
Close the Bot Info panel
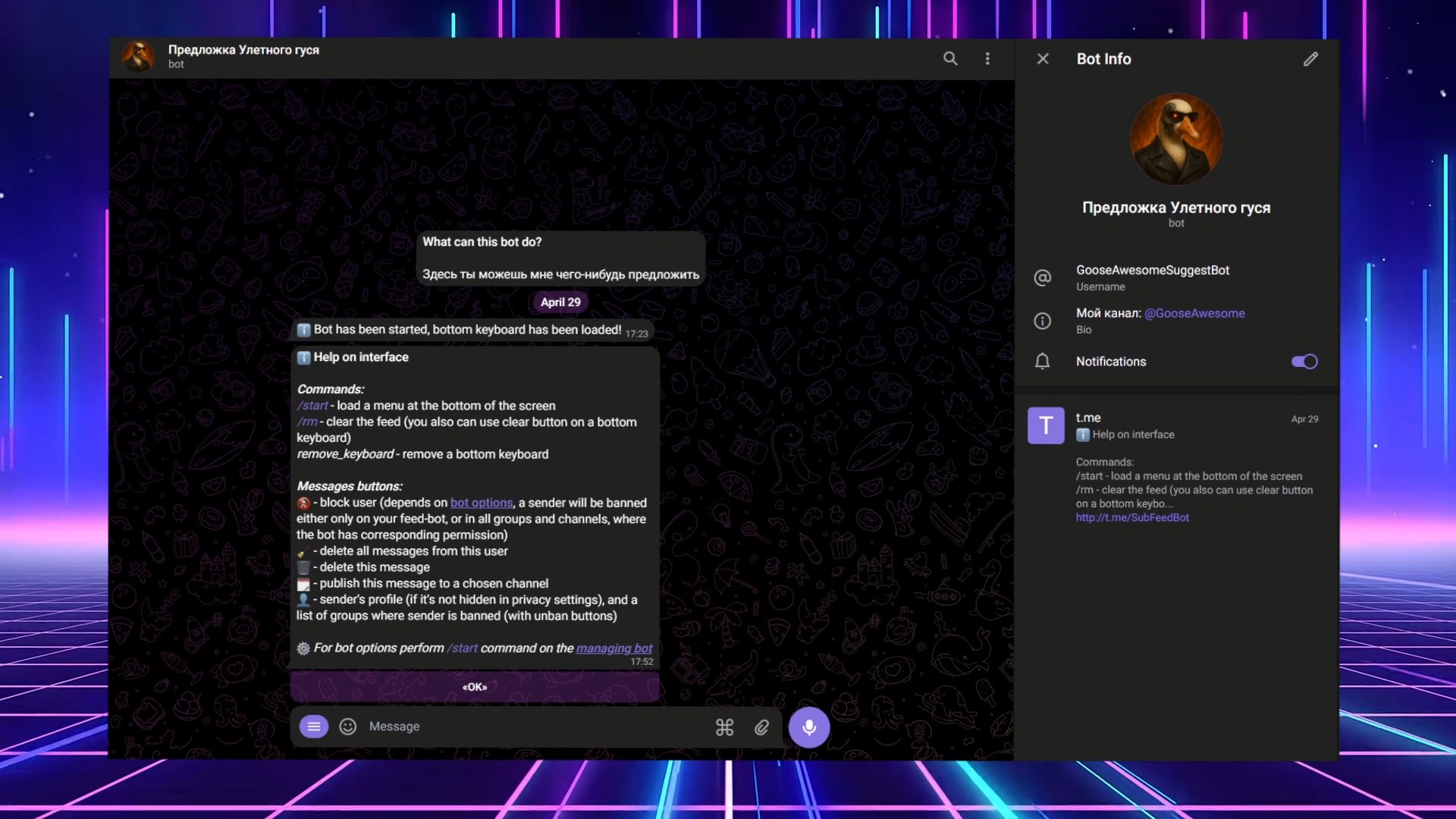pos(1043,58)
